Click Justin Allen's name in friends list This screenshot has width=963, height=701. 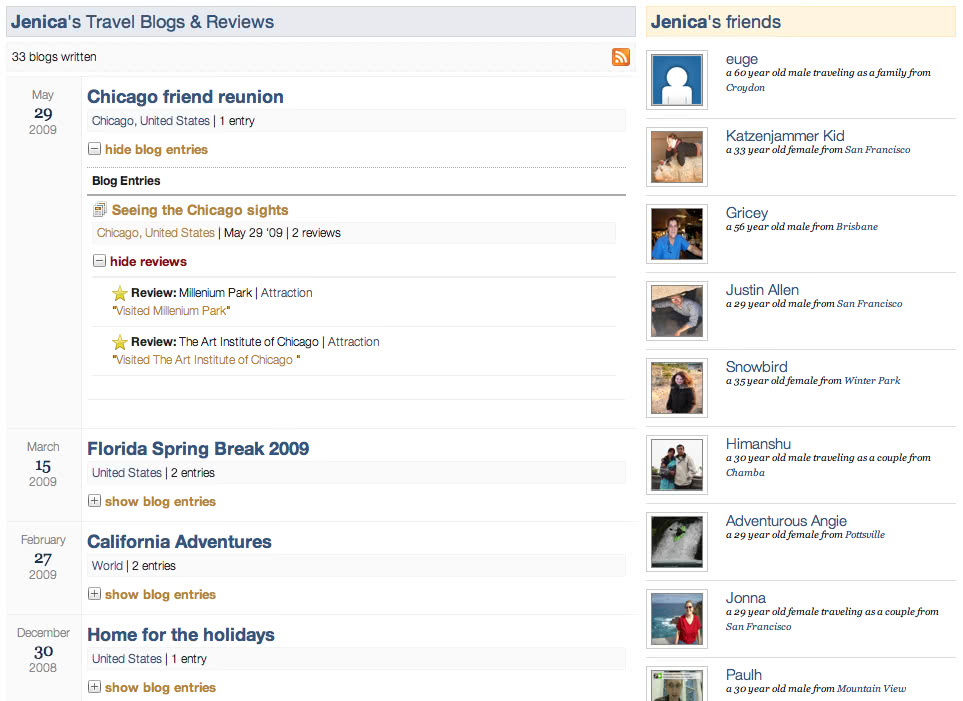coord(762,290)
